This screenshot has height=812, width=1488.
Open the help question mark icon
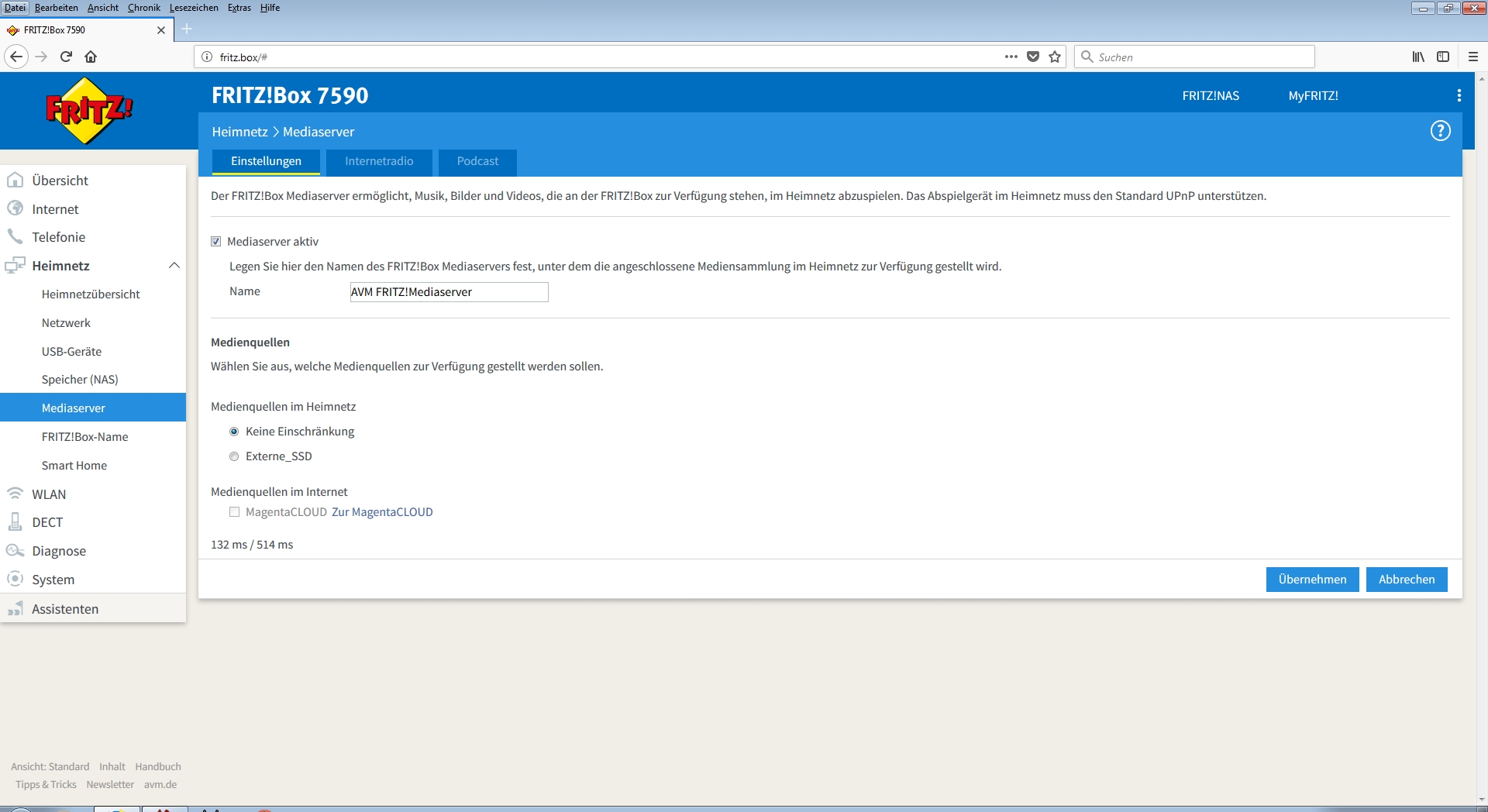point(1440,131)
